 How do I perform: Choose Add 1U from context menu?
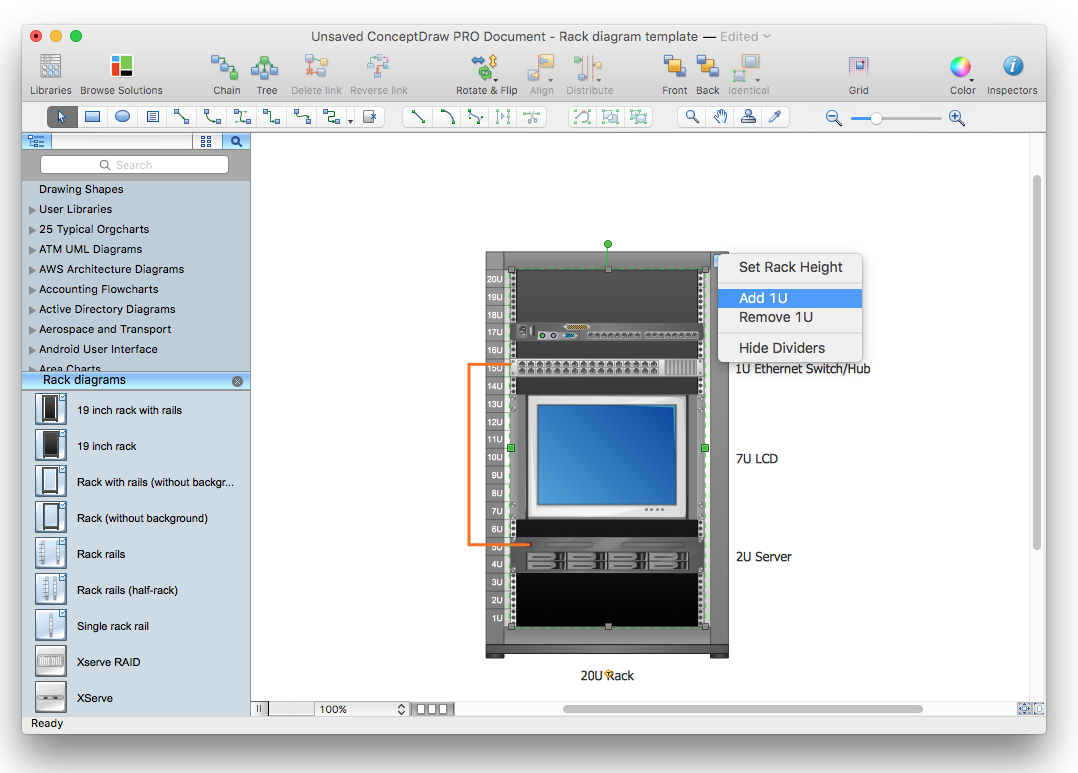(790, 298)
